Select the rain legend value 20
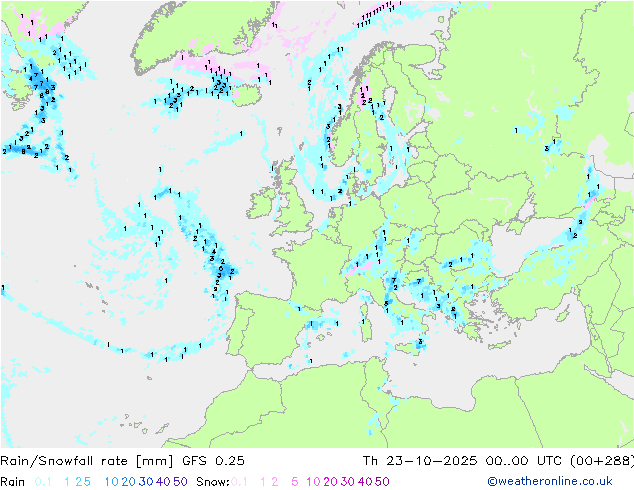Screen dimensions: 634x490 tap(128, 482)
